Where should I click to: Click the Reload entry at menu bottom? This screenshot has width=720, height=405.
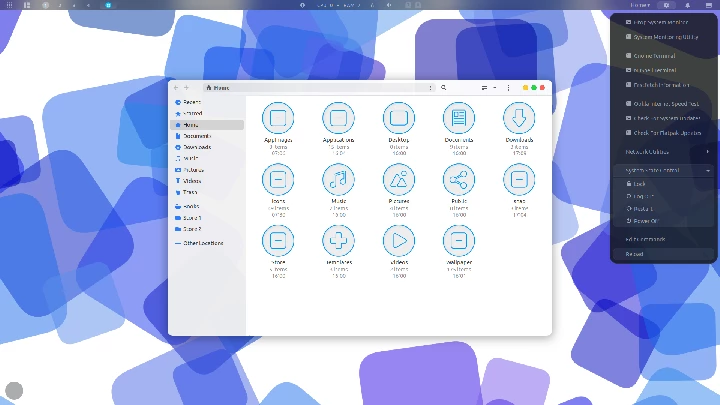tap(635, 254)
